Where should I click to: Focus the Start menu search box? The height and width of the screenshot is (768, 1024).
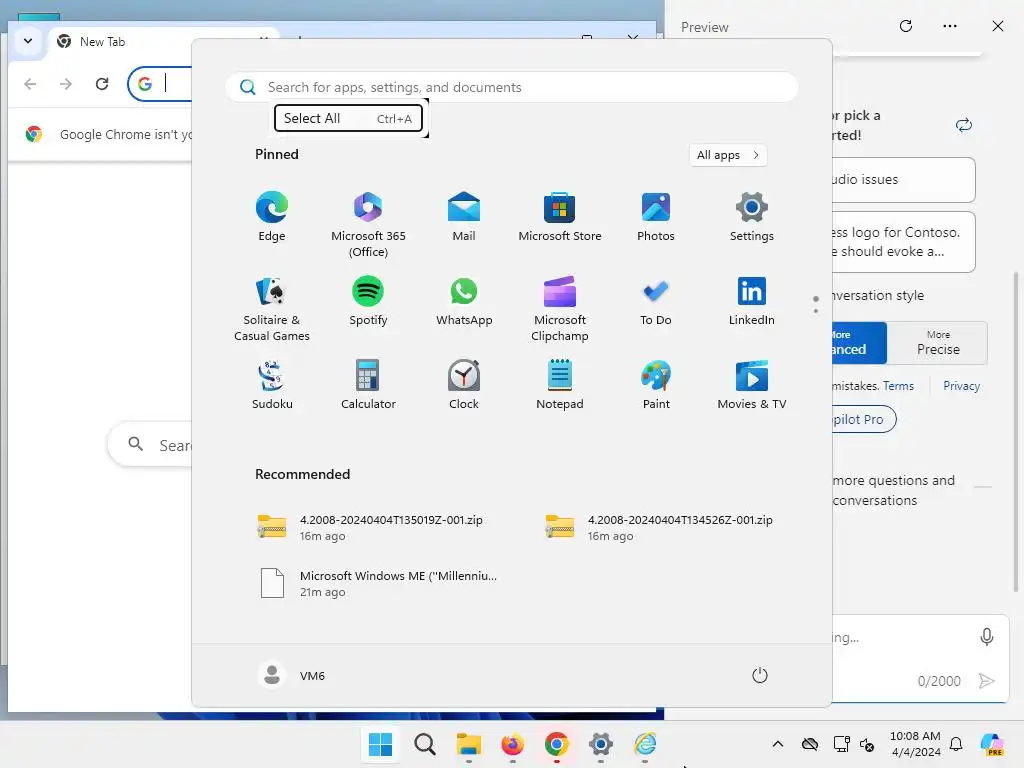pyautogui.click(x=512, y=87)
